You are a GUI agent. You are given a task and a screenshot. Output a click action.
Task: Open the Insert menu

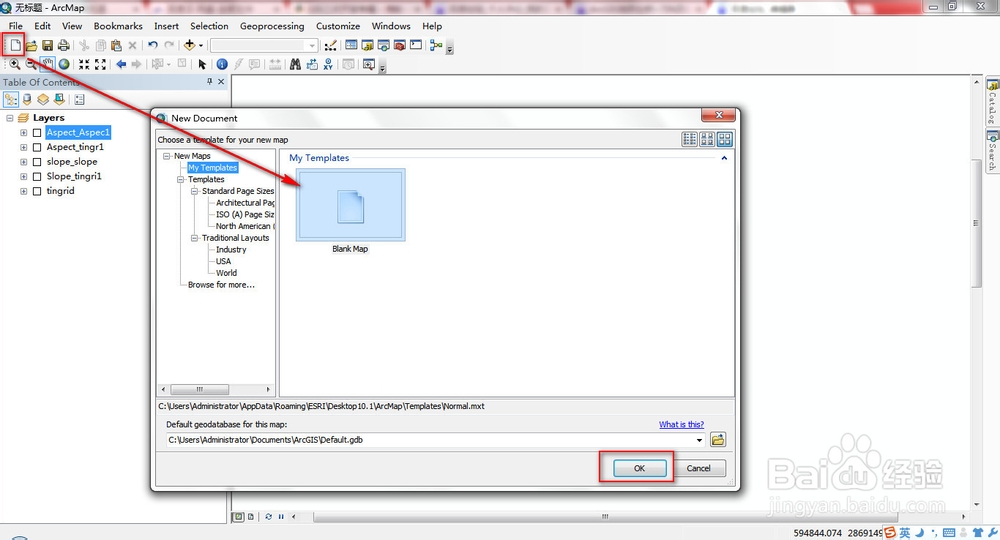[x=166, y=26]
